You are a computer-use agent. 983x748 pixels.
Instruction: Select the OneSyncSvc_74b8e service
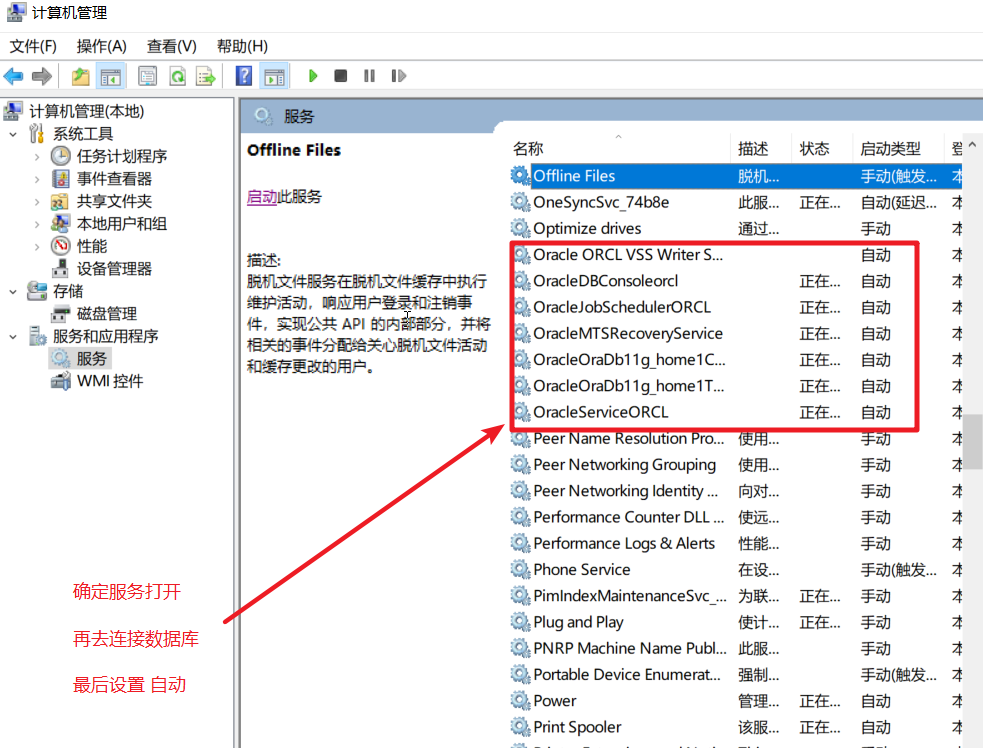pos(736,203)
